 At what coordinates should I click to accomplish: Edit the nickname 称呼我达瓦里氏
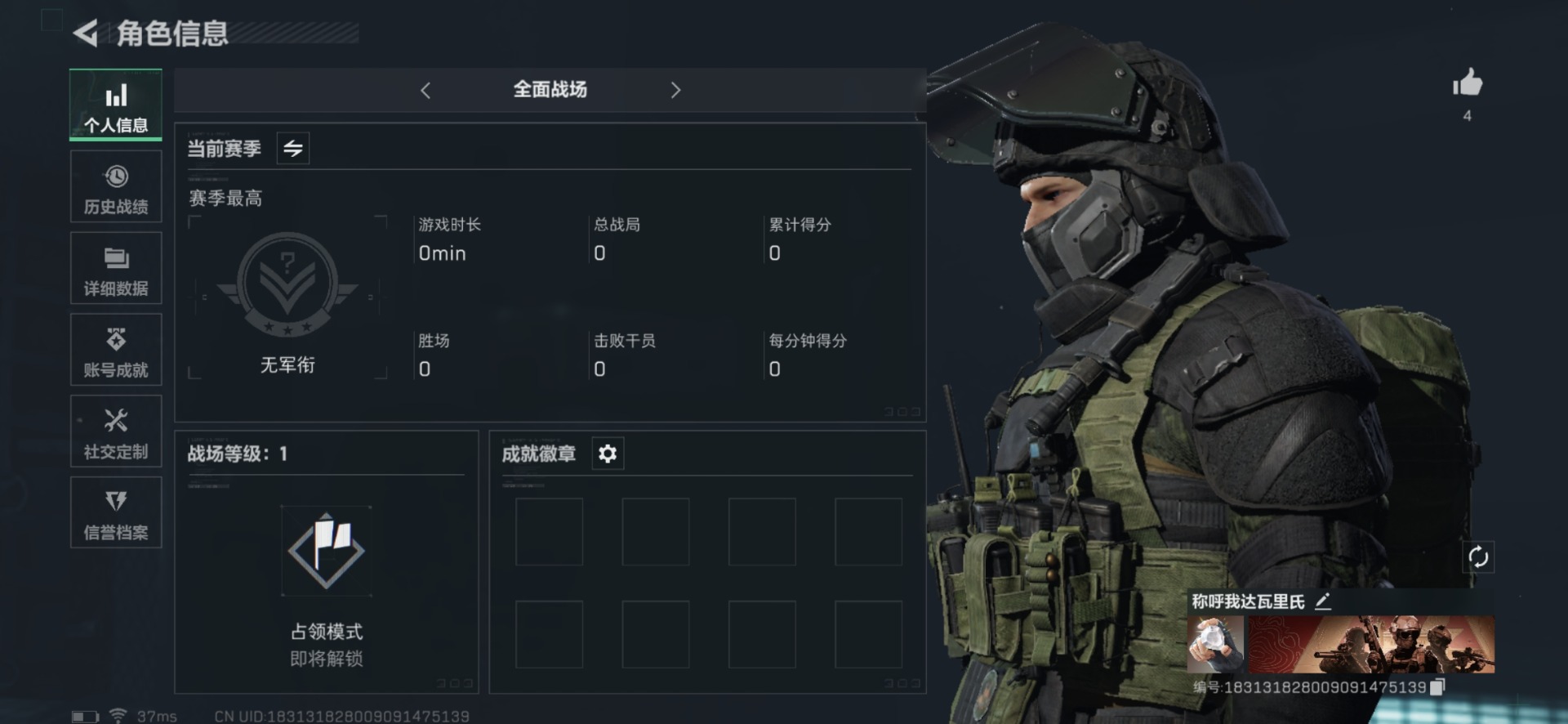click(x=1323, y=601)
